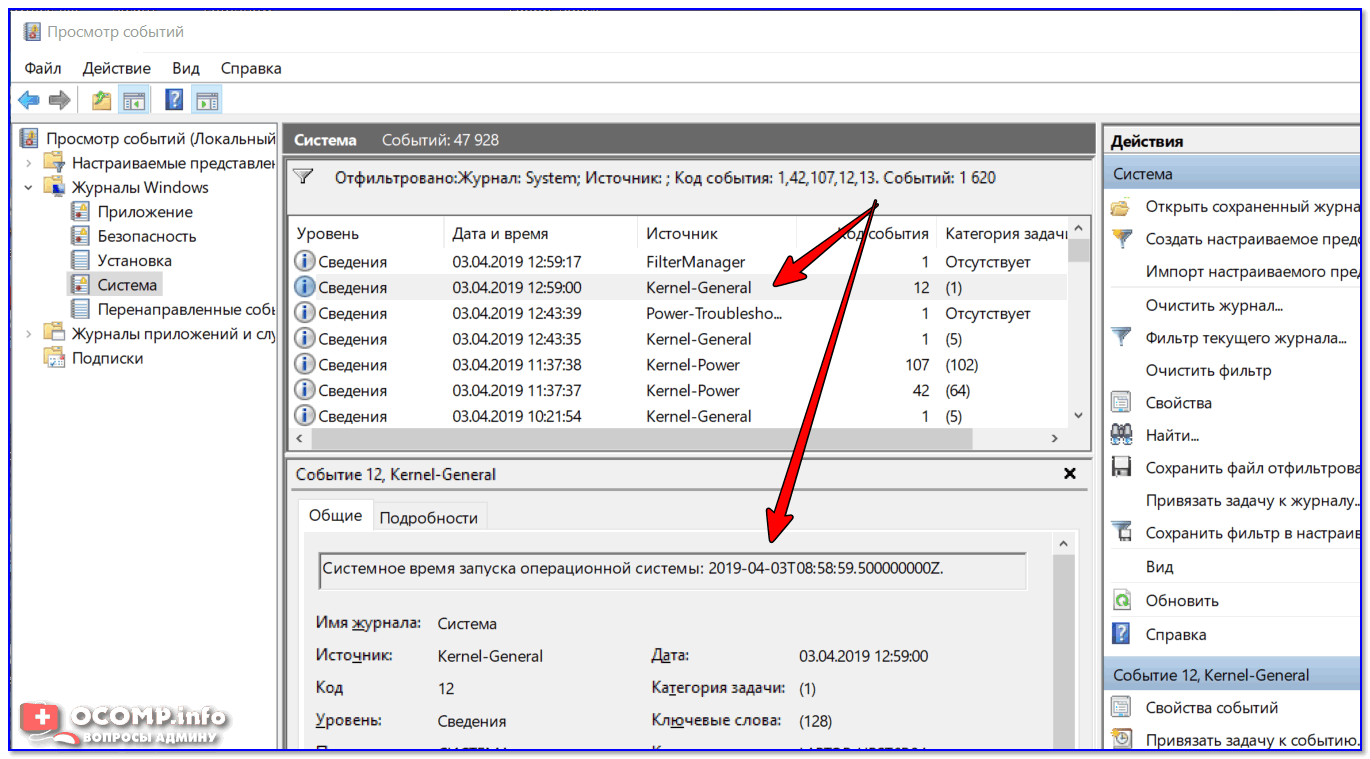Select Перенаправленные события in tree
The height and width of the screenshot is (759, 1370).
[x=186, y=309]
